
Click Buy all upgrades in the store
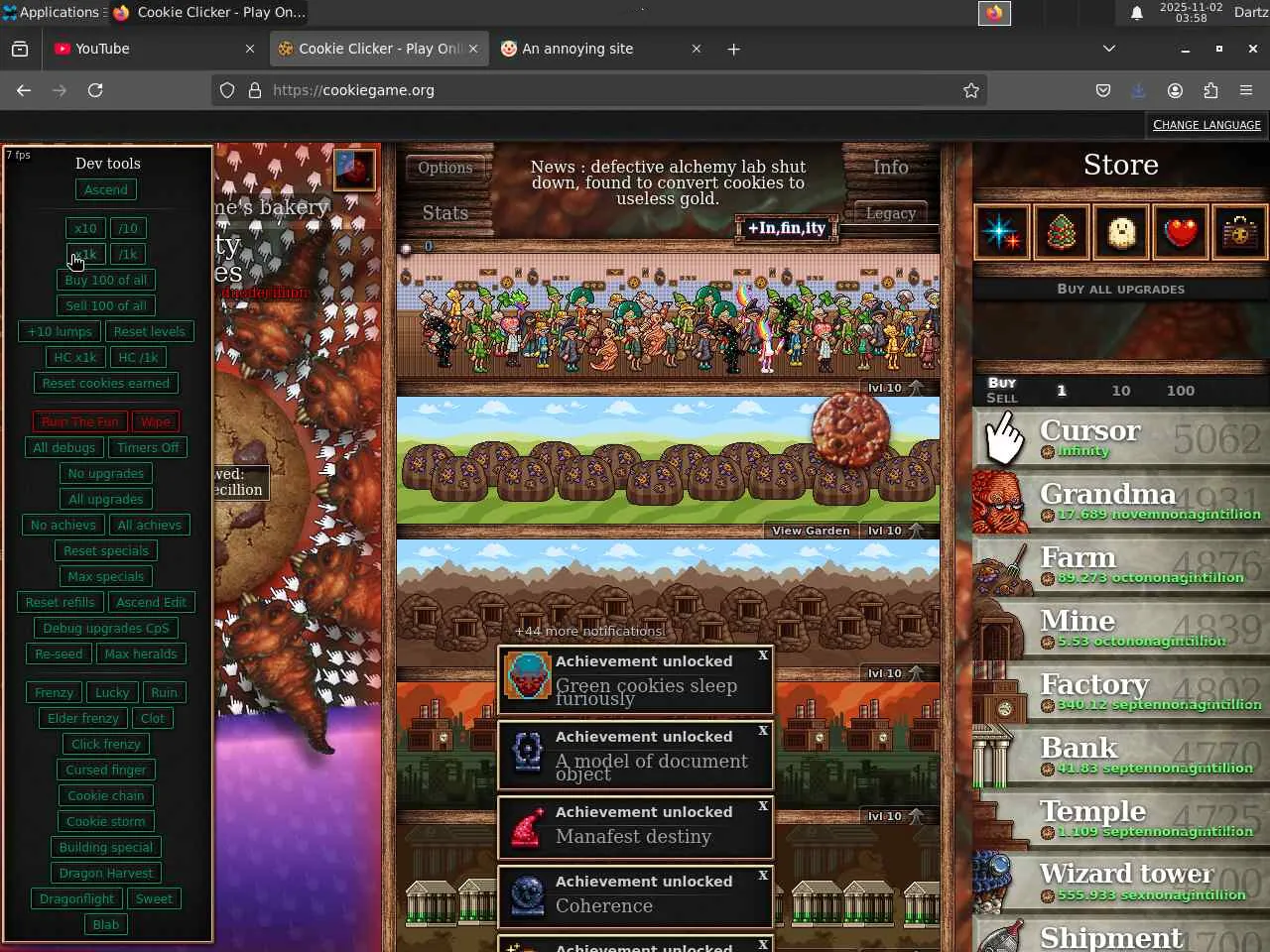coord(1121,290)
